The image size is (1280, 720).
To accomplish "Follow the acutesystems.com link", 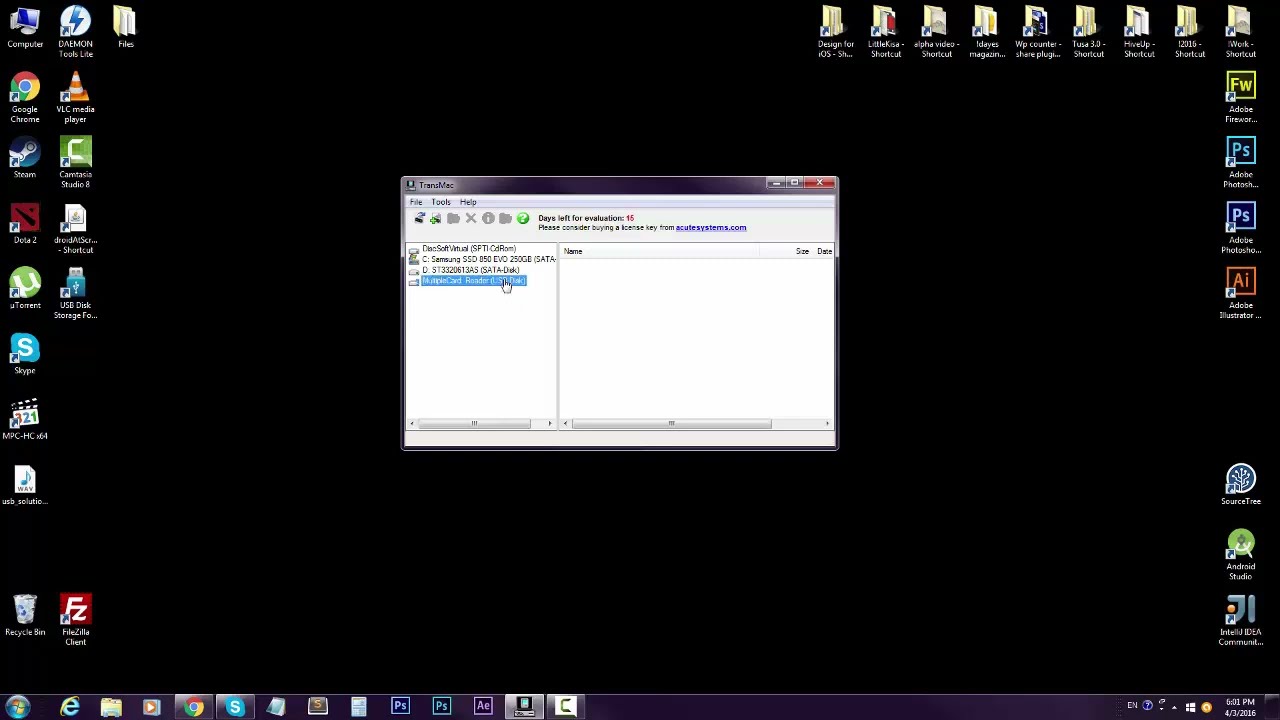I will click(x=711, y=228).
